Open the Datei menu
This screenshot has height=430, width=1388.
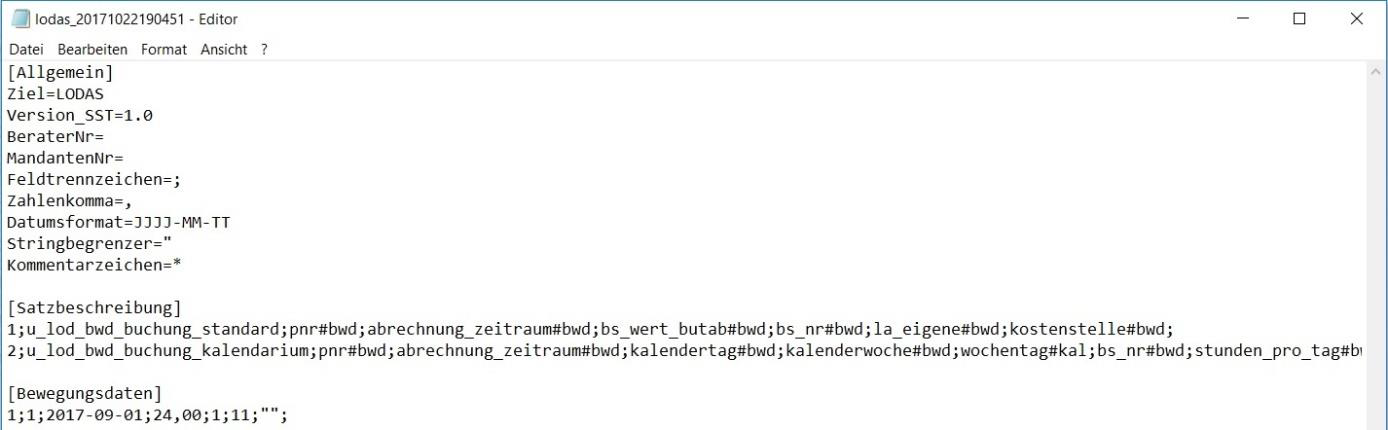pyautogui.click(x=26, y=49)
